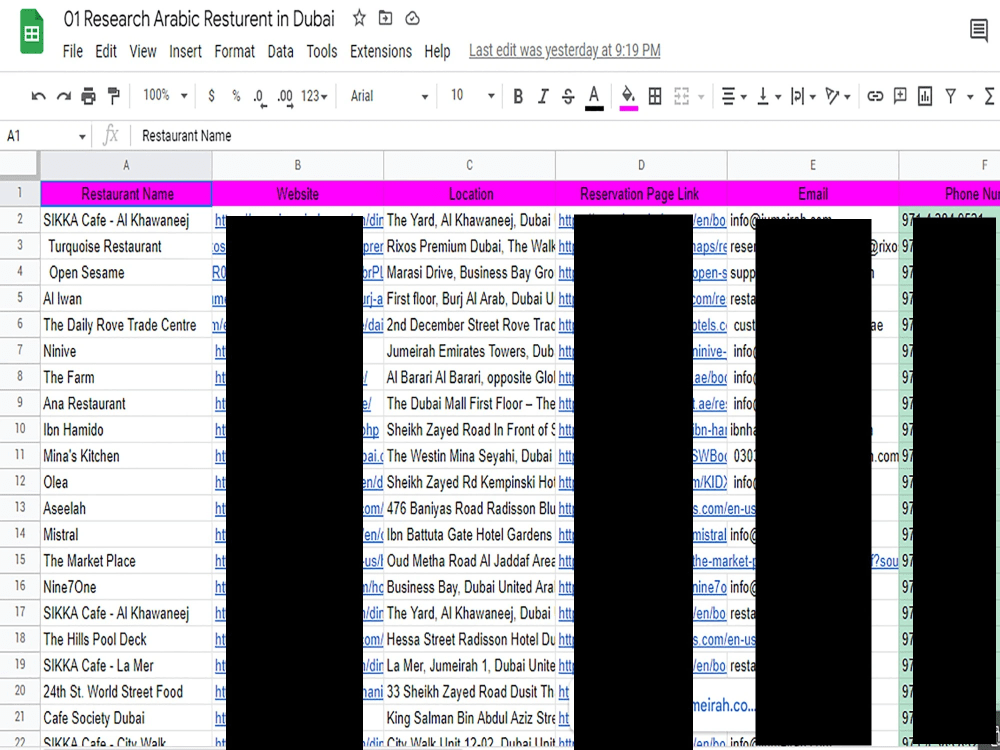1000x750 pixels.
Task: Open the fill color picker
Action: (x=628, y=98)
